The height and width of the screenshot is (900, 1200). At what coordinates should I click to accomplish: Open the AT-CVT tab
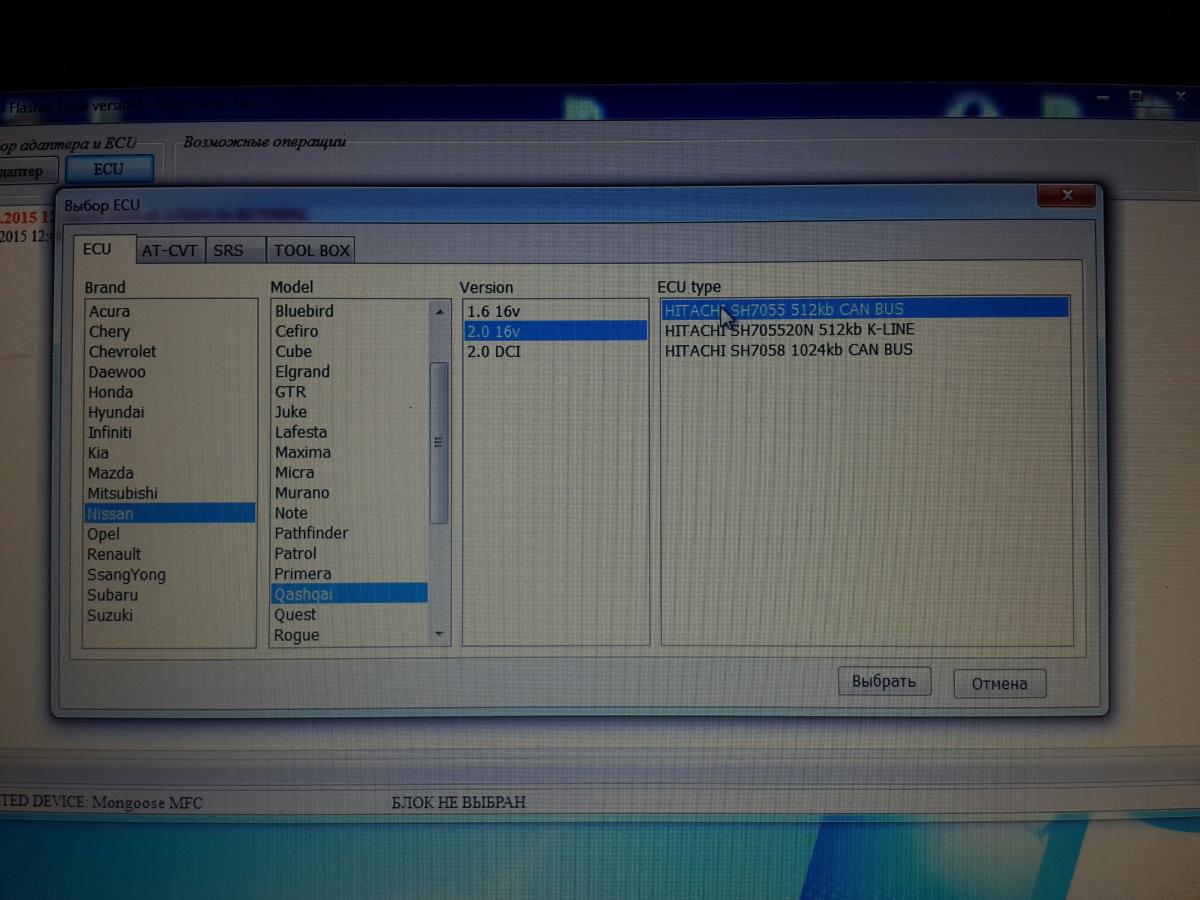[169, 250]
